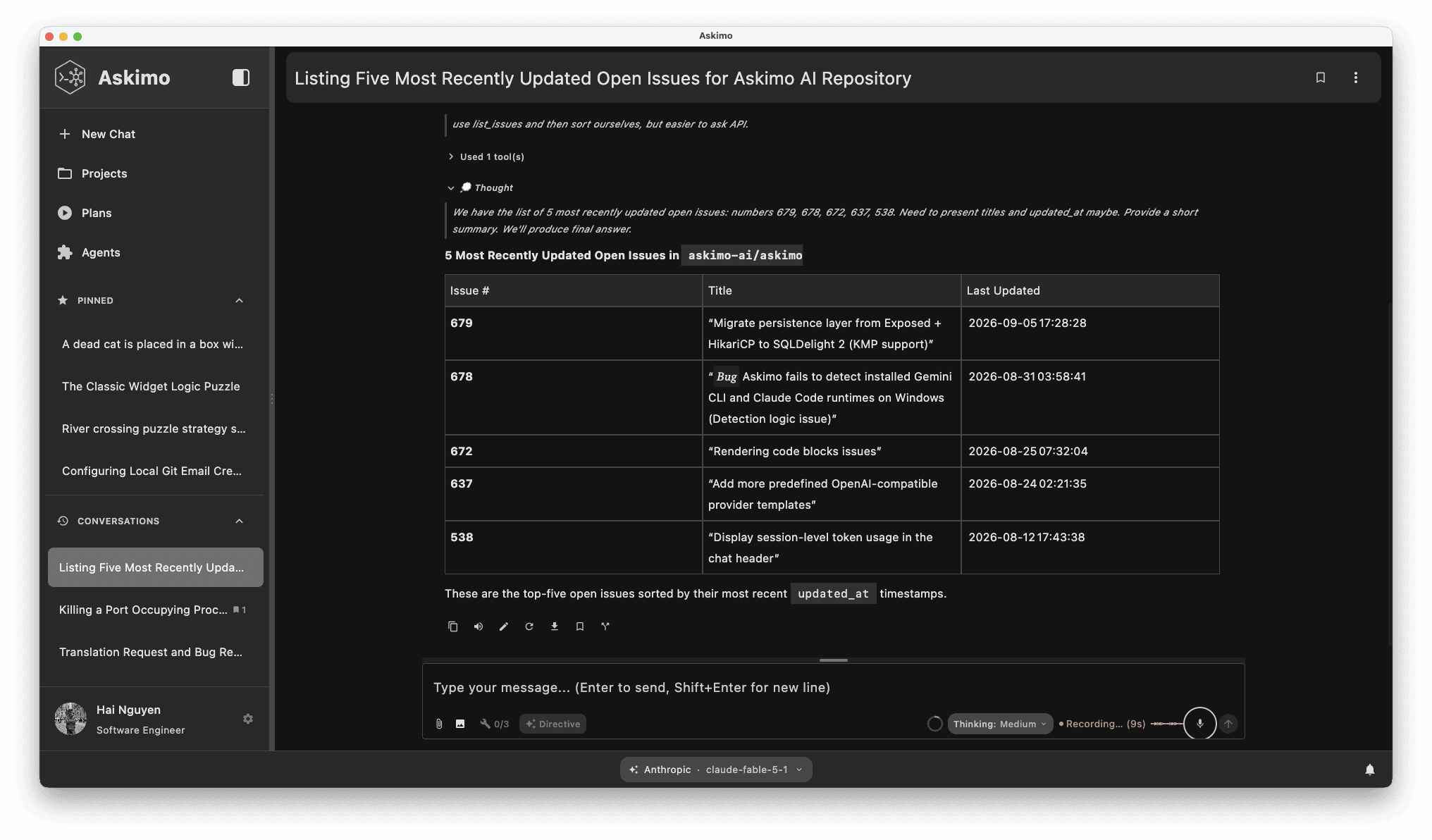Click the Askimo logo icon
The image size is (1432, 840).
[70, 78]
